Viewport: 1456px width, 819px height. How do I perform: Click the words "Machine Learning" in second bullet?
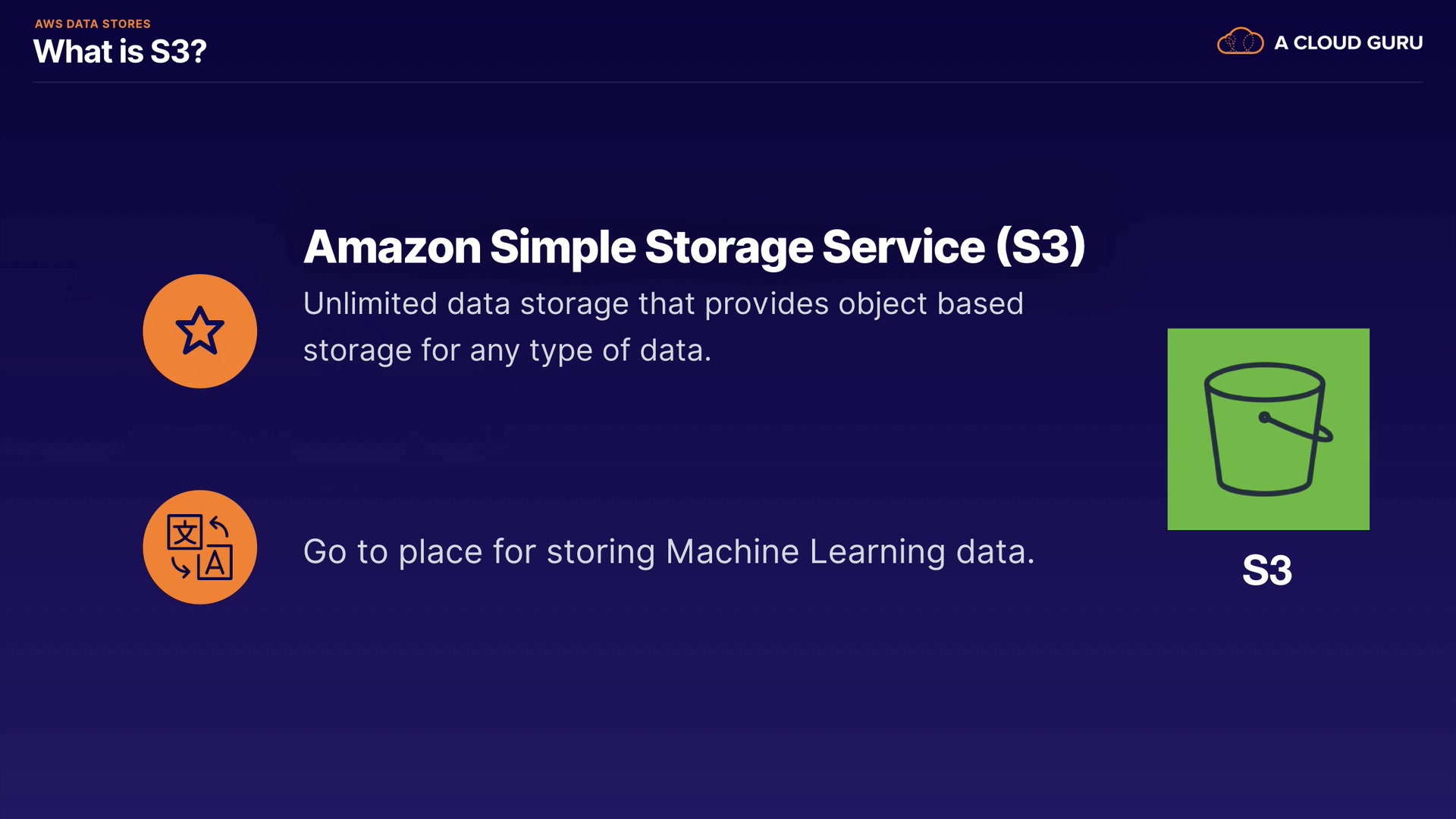point(806,552)
